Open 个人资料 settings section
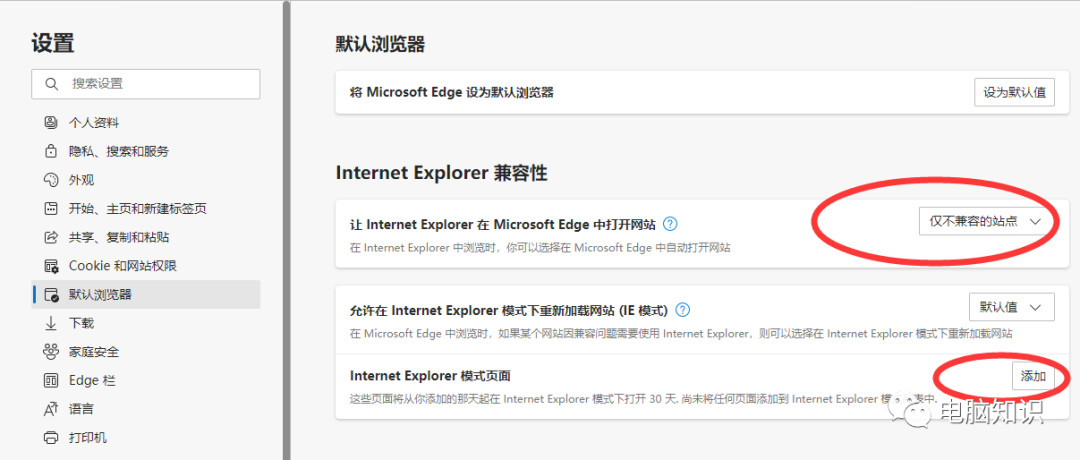 point(145,123)
